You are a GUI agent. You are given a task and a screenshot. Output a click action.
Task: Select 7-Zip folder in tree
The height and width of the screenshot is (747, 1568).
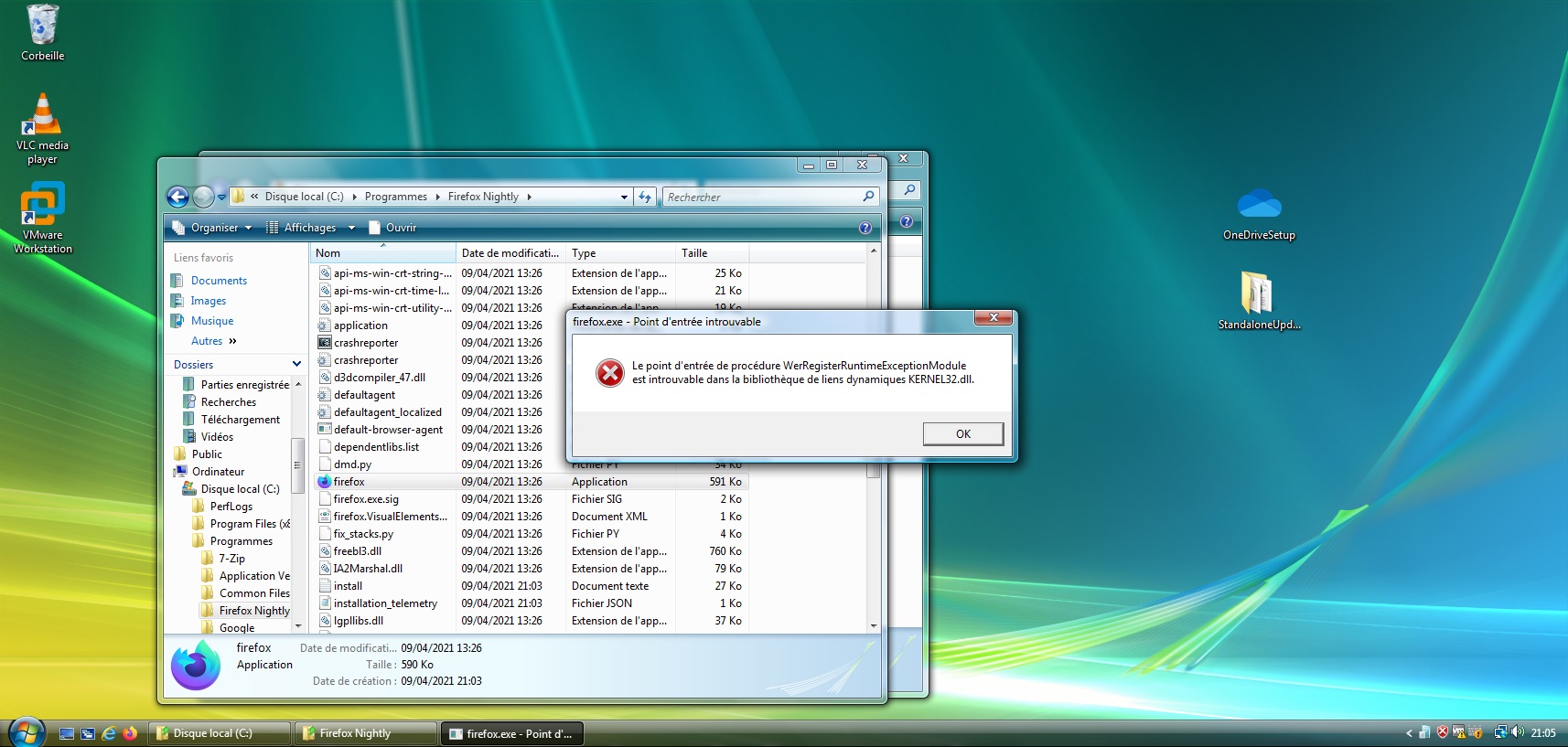coord(231,559)
